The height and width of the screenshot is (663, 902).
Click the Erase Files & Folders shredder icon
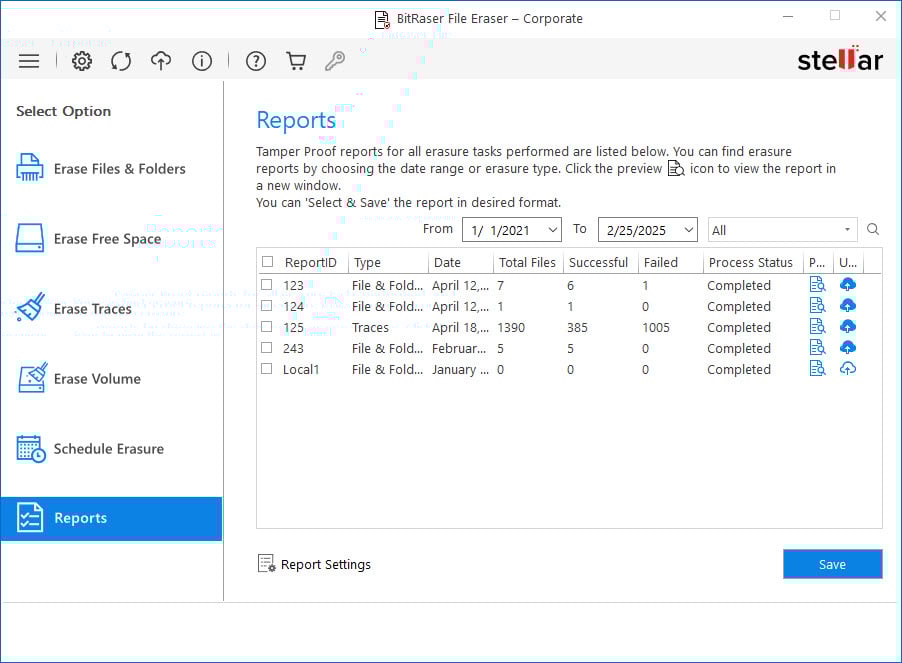(x=29, y=168)
